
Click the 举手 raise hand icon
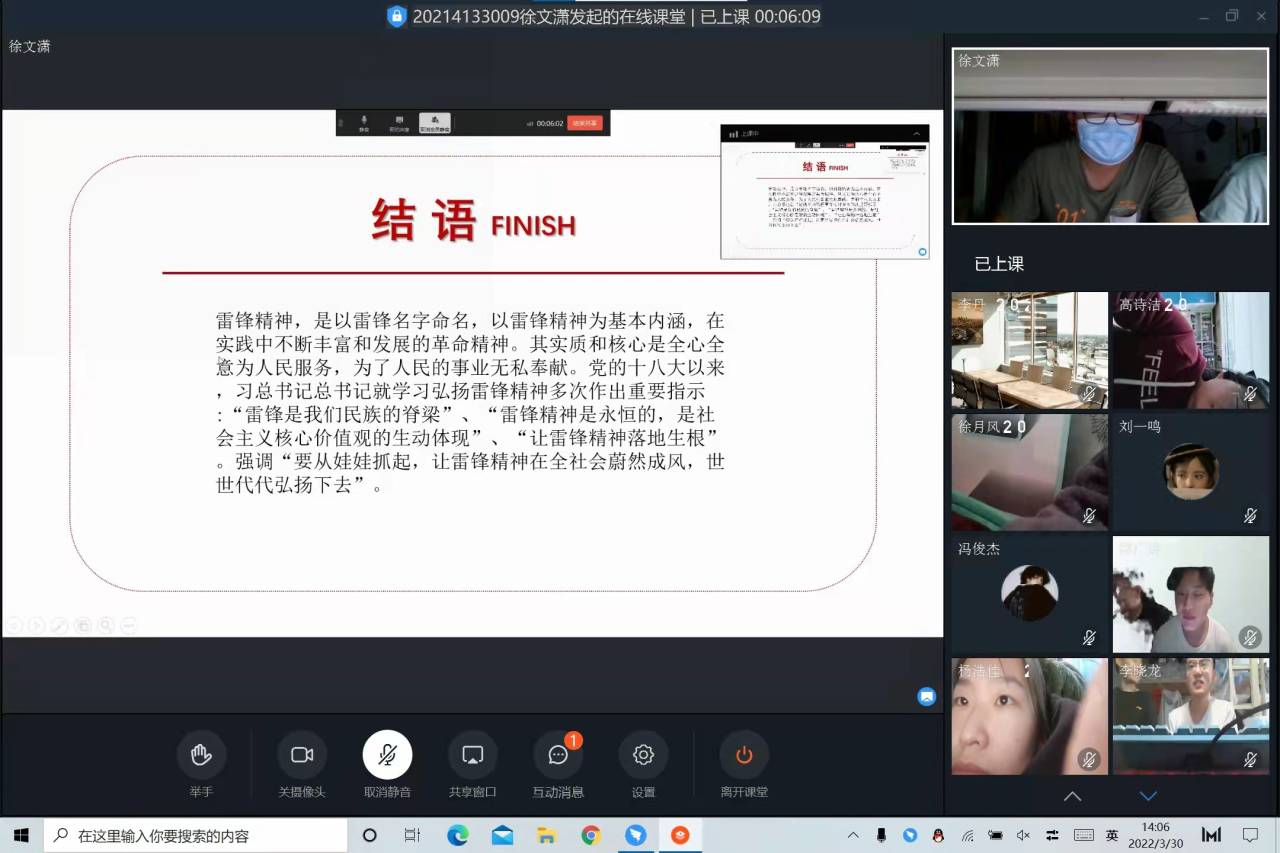(x=201, y=755)
